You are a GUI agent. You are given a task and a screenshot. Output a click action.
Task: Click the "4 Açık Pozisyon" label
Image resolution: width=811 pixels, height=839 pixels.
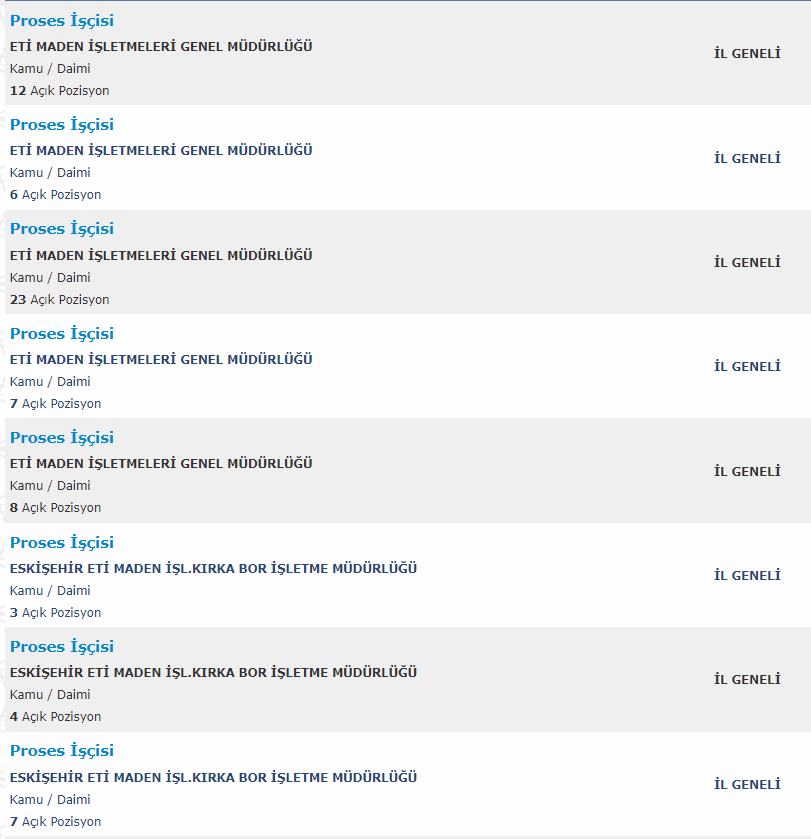point(55,717)
